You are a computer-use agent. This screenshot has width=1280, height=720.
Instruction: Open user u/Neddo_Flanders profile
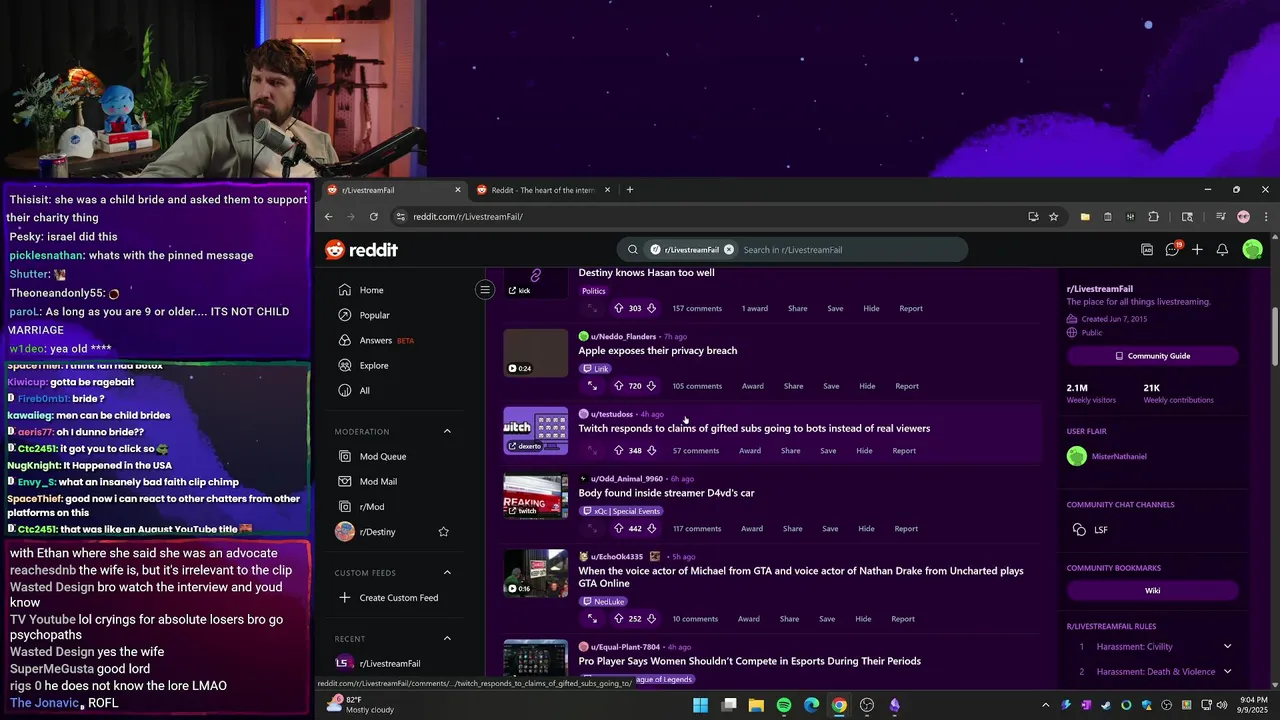[x=623, y=337]
